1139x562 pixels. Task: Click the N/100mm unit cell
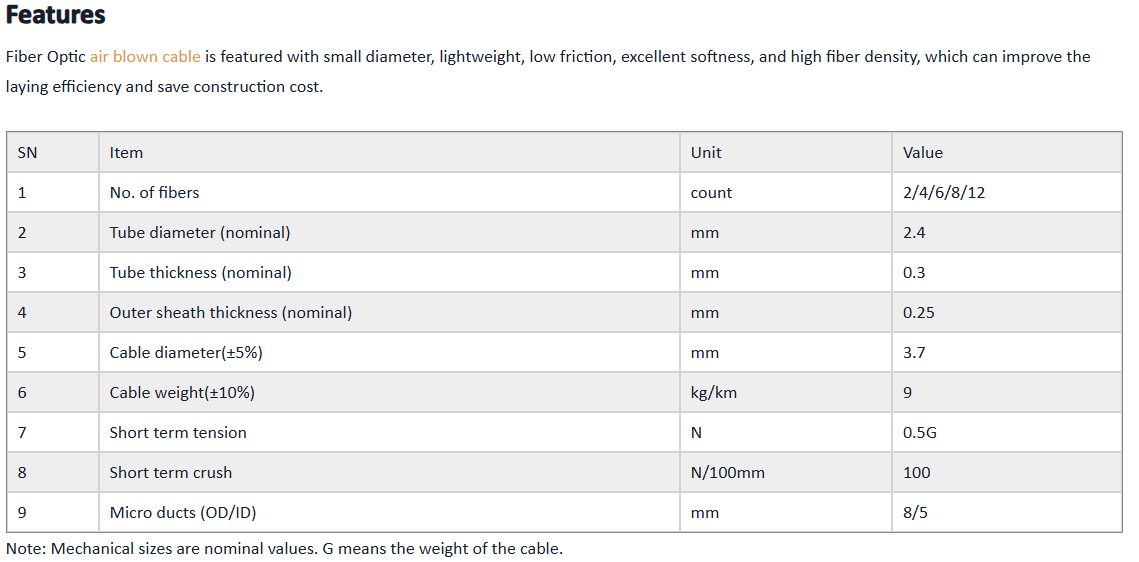(786, 472)
